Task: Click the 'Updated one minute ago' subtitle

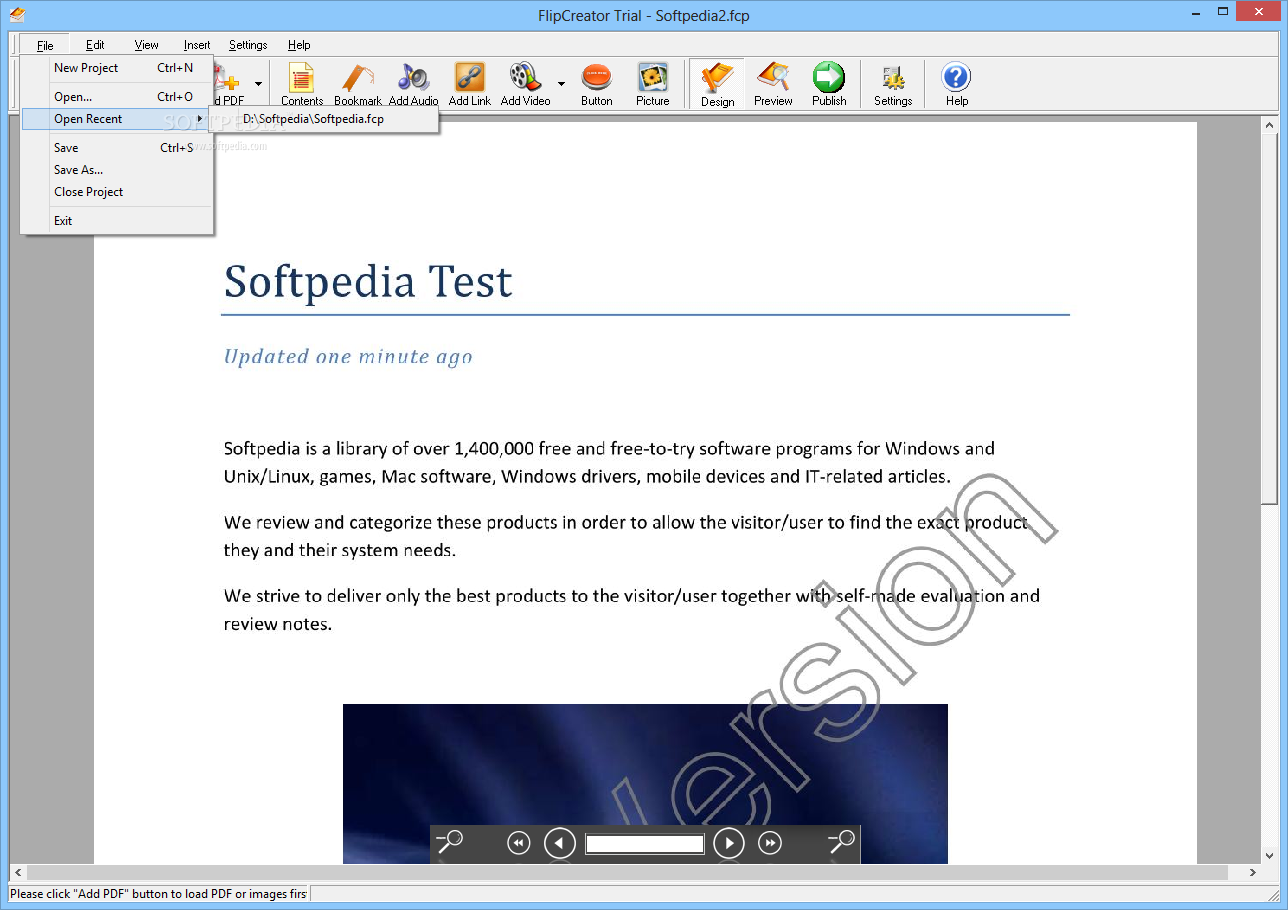Action: pyautogui.click(x=348, y=357)
